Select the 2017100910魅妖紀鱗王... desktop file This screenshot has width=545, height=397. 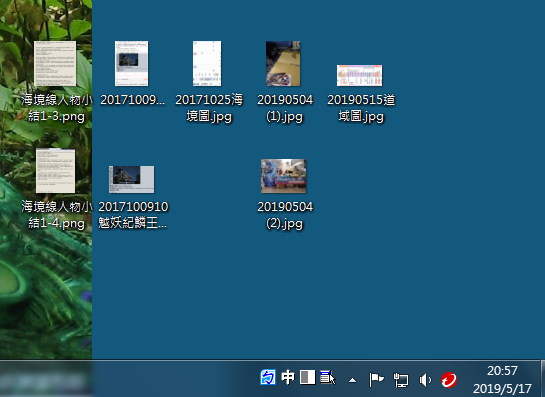[x=131, y=179]
